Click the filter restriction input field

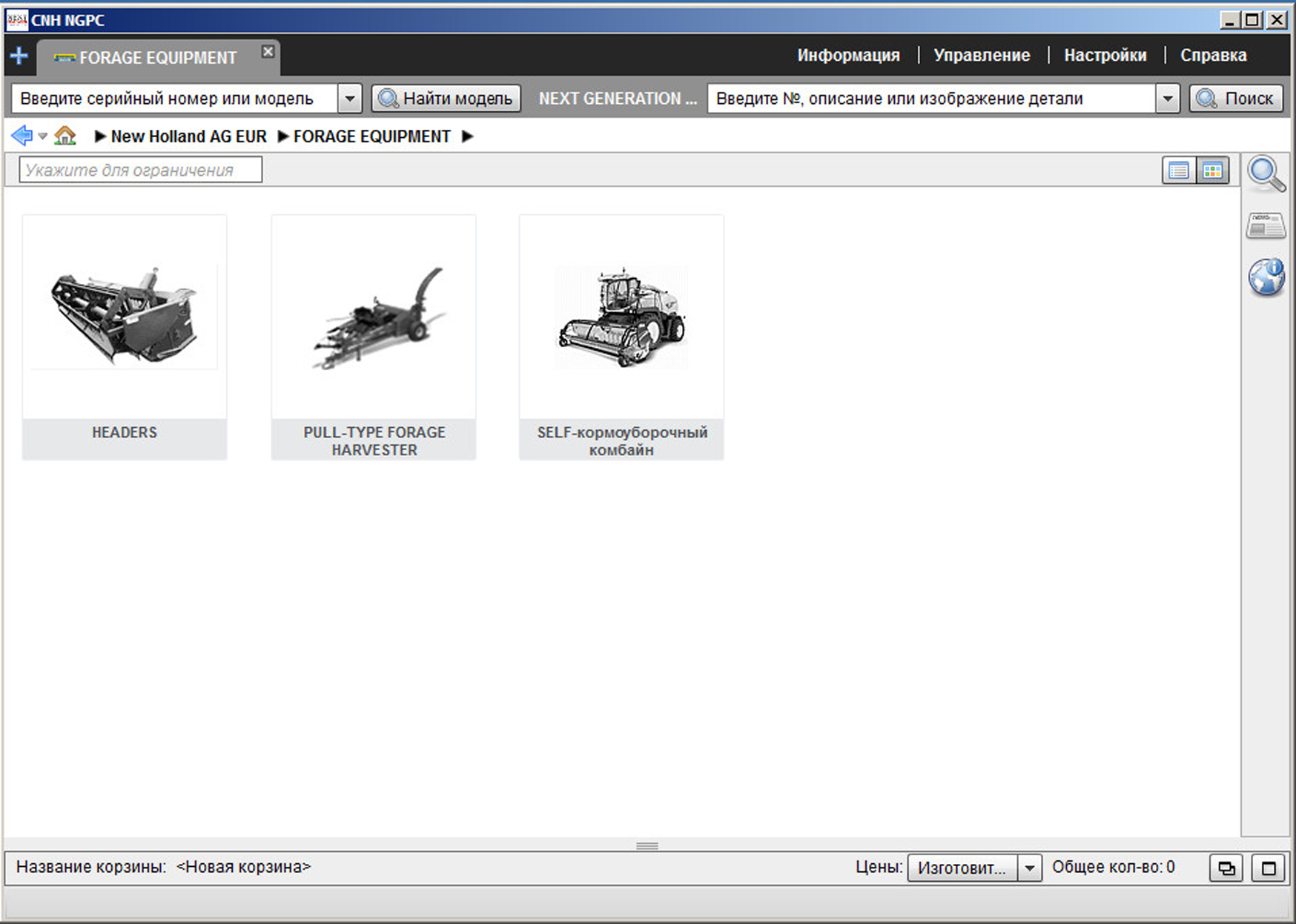coord(141,170)
